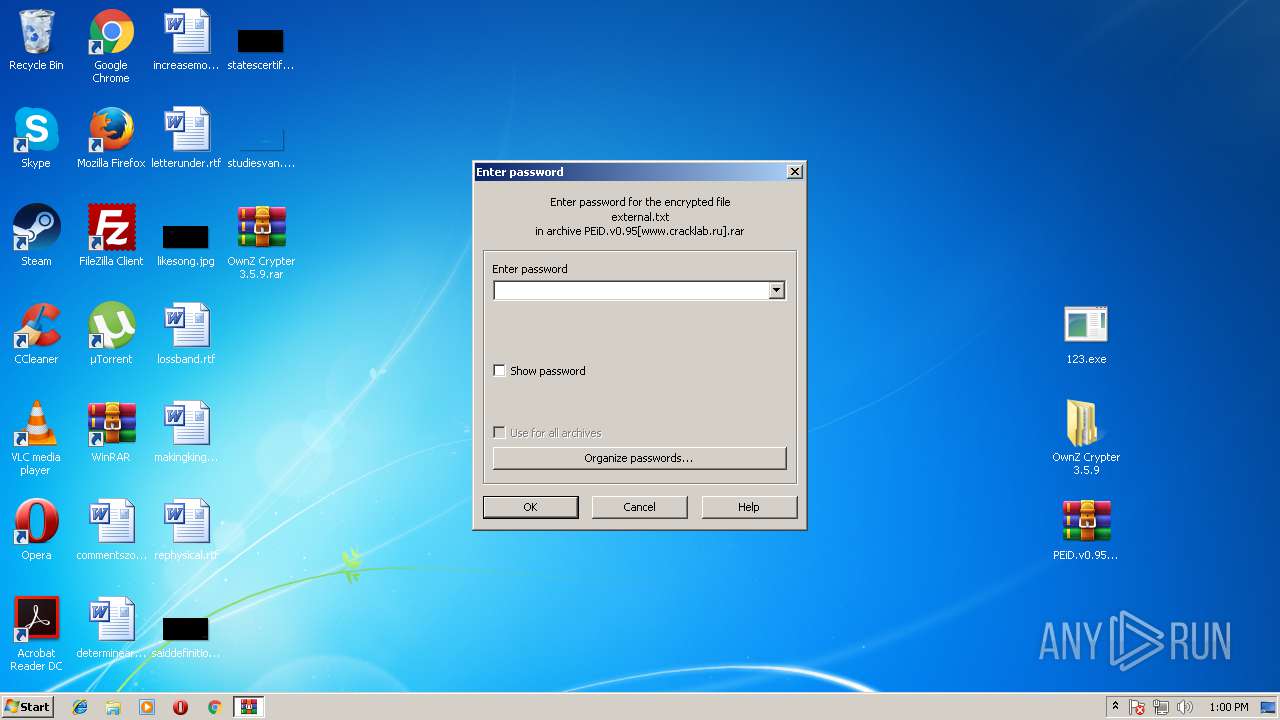
Task: Open the Steam desktop shortcut
Action: point(36,237)
